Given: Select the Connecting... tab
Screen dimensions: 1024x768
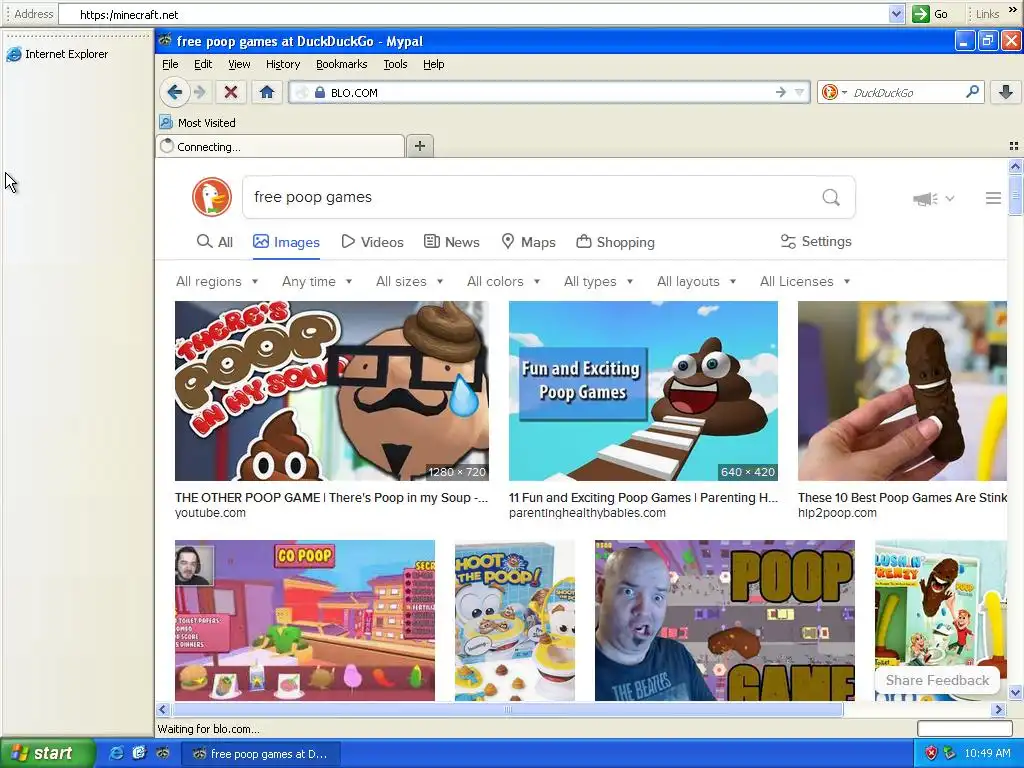Looking at the screenshot, I should pos(280,146).
